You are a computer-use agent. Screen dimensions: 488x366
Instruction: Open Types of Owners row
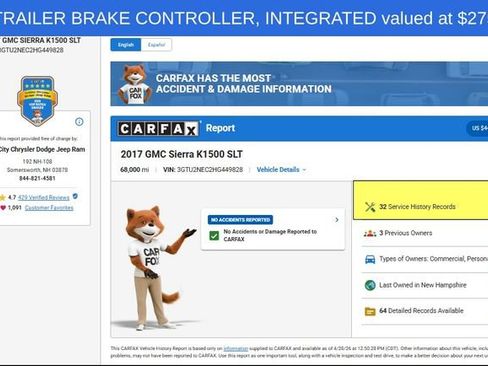pyautogui.click(x=425, y=259)
